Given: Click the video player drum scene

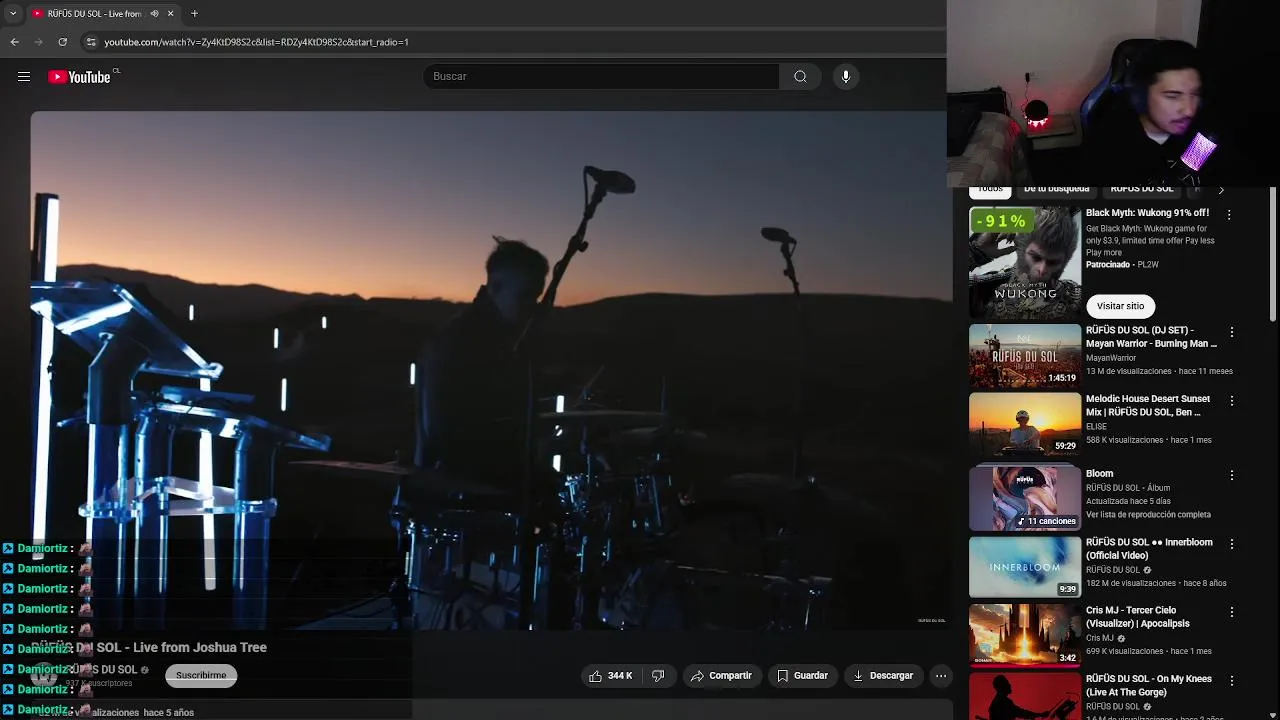Looking at the screenshot, I should (x=490, y=370).
